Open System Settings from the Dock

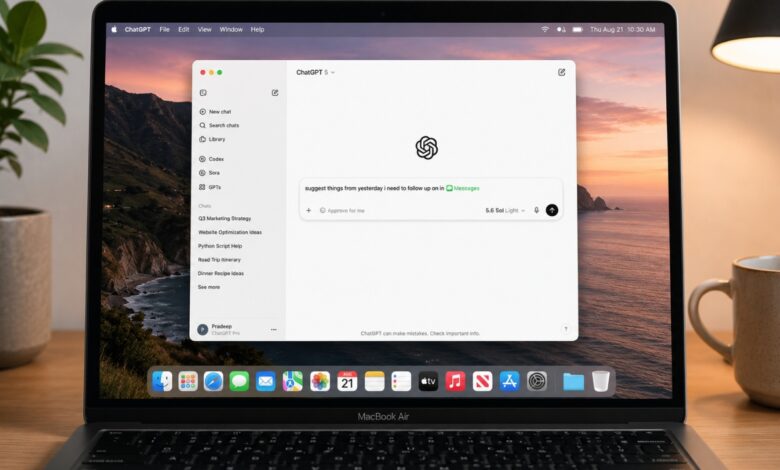pos(537,381)
